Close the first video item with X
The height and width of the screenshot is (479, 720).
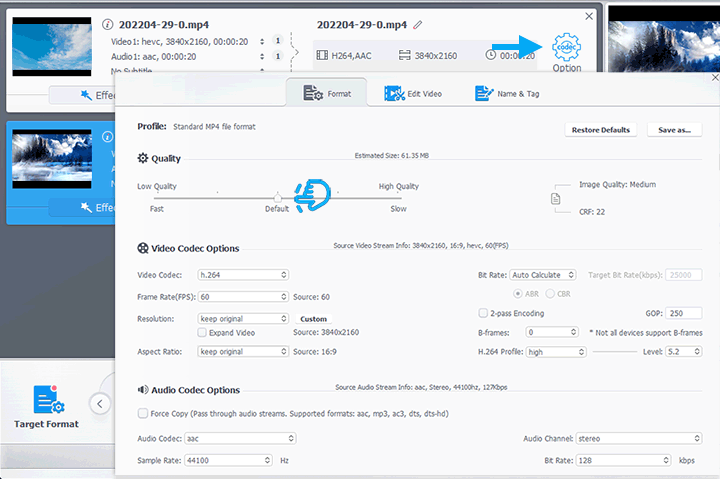point(589,16)
